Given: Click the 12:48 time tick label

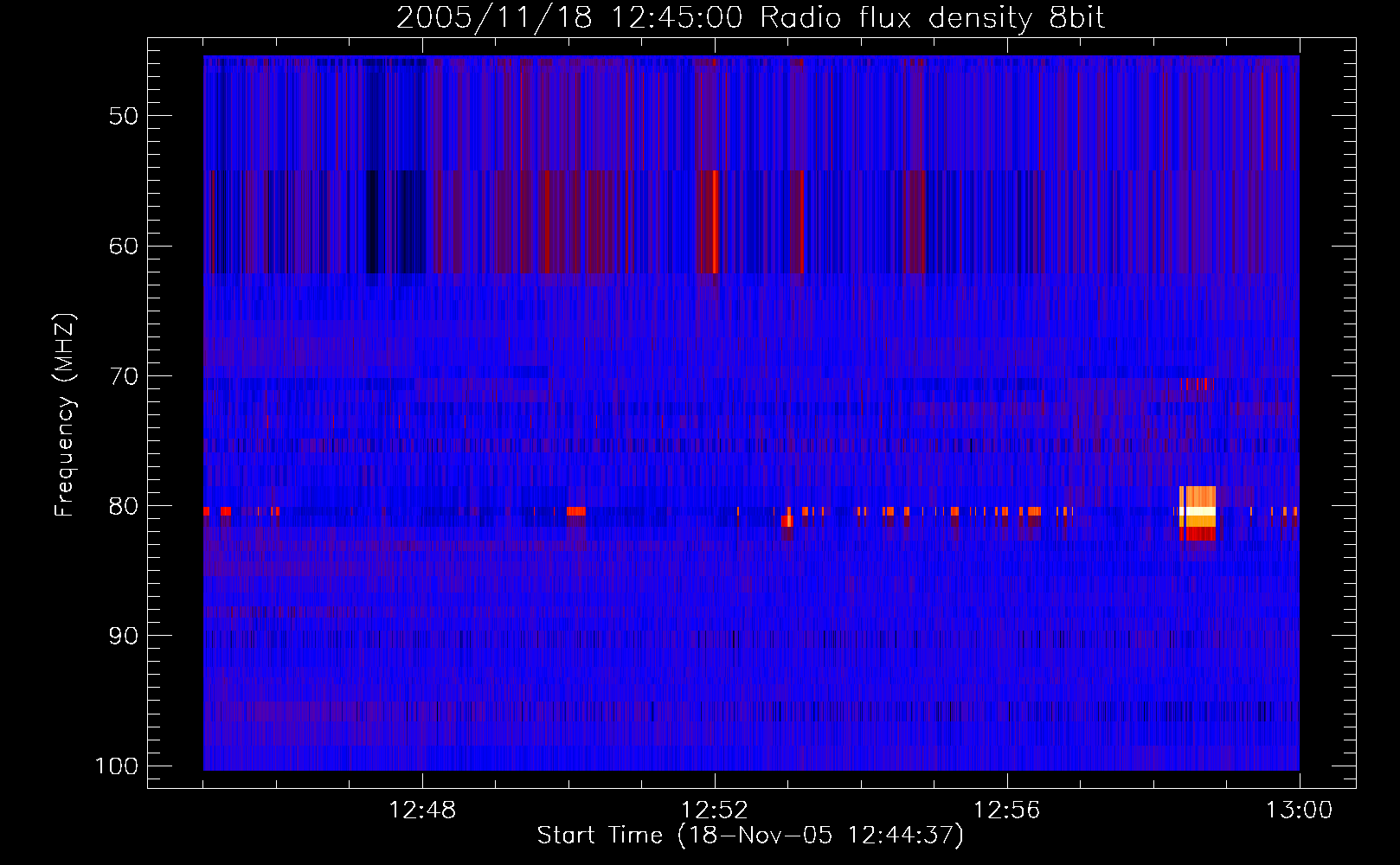Looking at the screenshot, I should pos(422,811).
